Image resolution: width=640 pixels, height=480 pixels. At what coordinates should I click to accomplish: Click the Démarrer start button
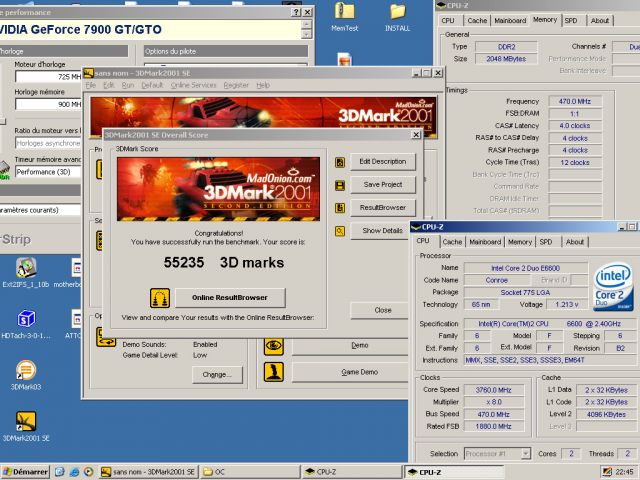(x=25, y=472)
